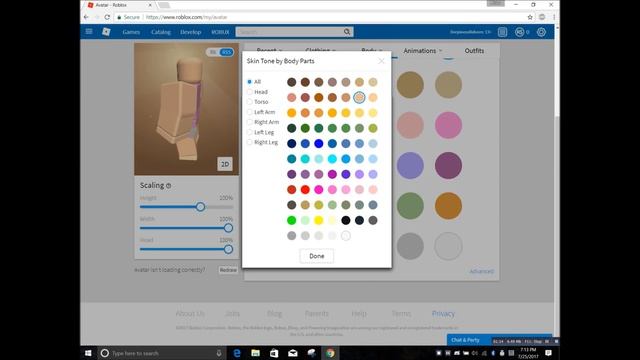Screen dimensions: 640x360
Task: Close the Skin Tone dialog with X
Action: 381,61
